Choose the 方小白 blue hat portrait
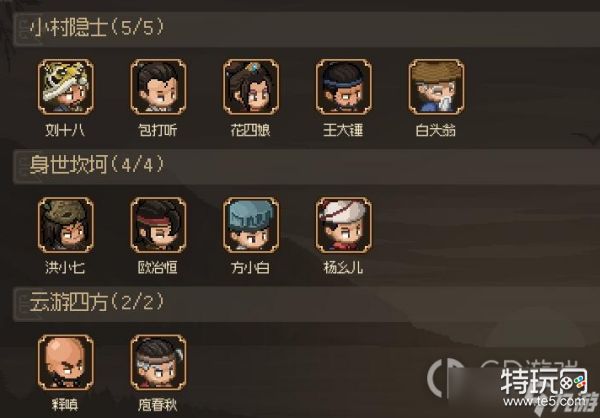The height and width of the screenshot is (418, 600). pos(251,225)
